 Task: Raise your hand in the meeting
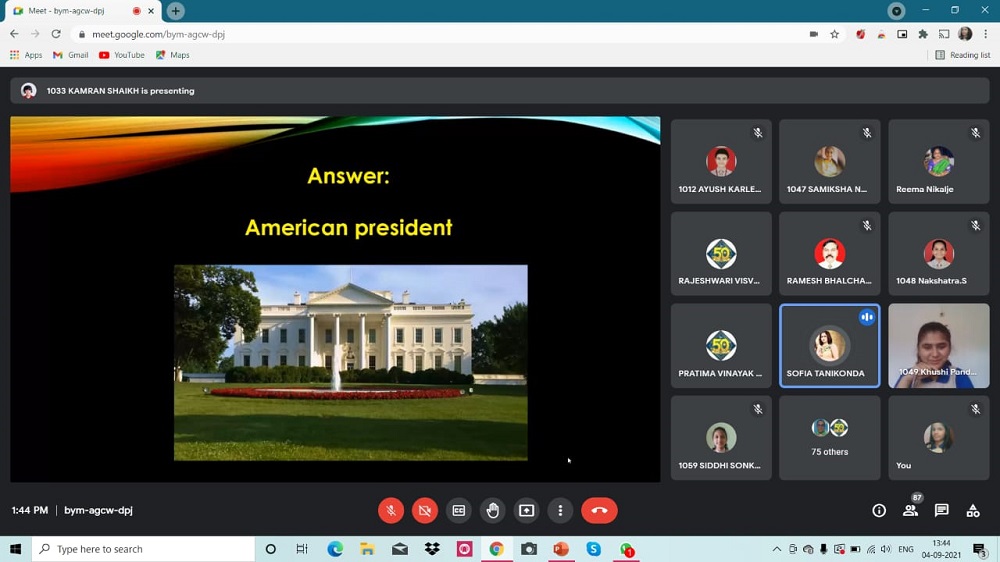pos(492,510)
